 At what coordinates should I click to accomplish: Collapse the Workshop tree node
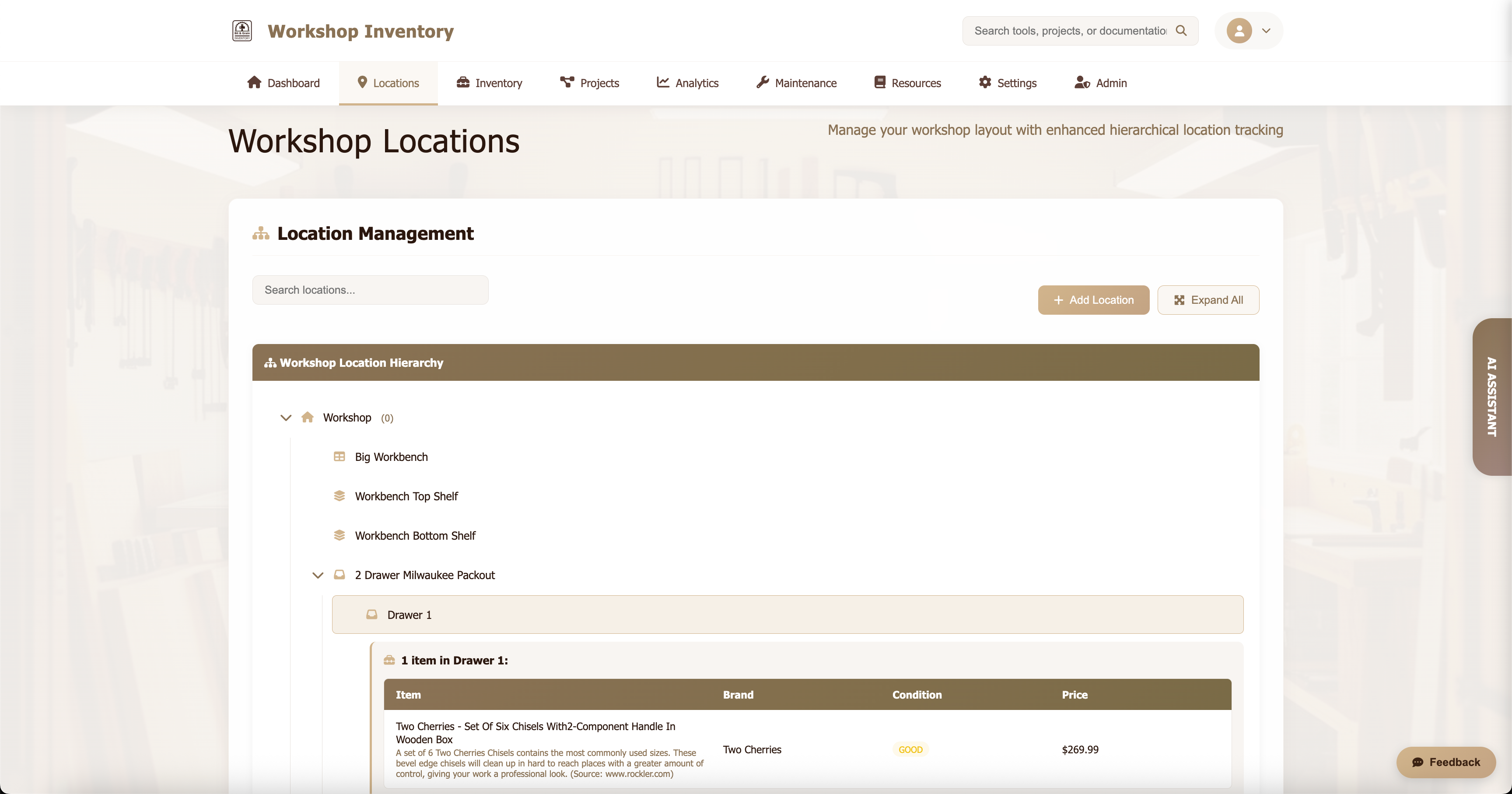[286, 418]
